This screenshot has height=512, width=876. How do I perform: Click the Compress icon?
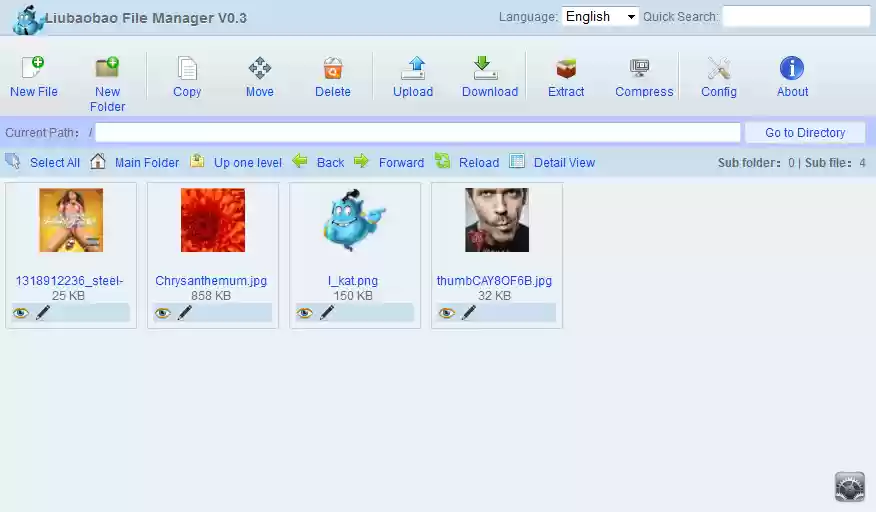coord(640,68)
